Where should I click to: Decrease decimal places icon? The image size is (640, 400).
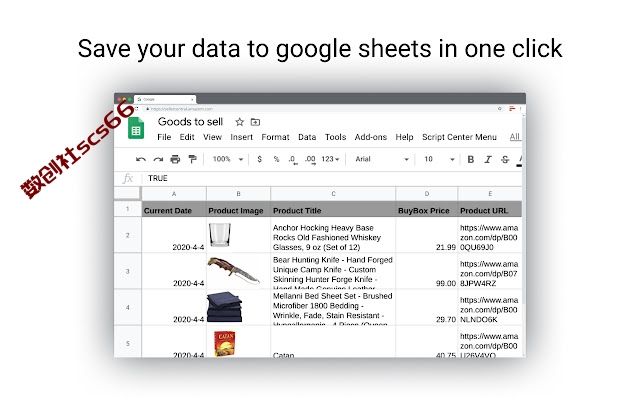[293, 160]
